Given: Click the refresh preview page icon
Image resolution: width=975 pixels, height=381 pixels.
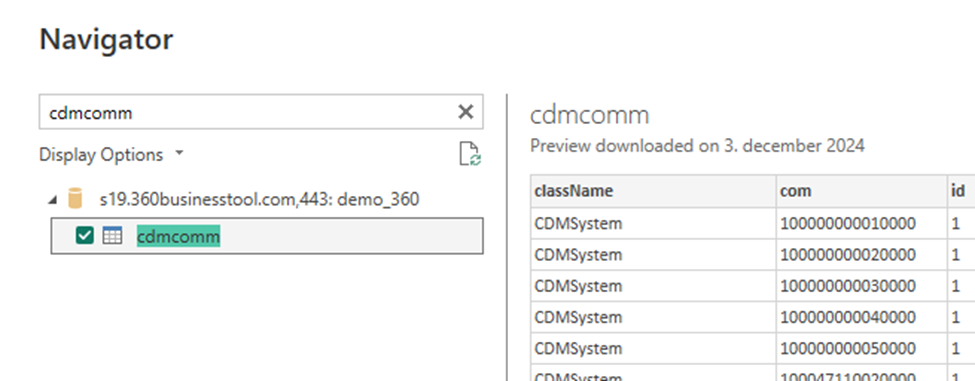Looking at the screenshot, I should click(x=469, y=154).
